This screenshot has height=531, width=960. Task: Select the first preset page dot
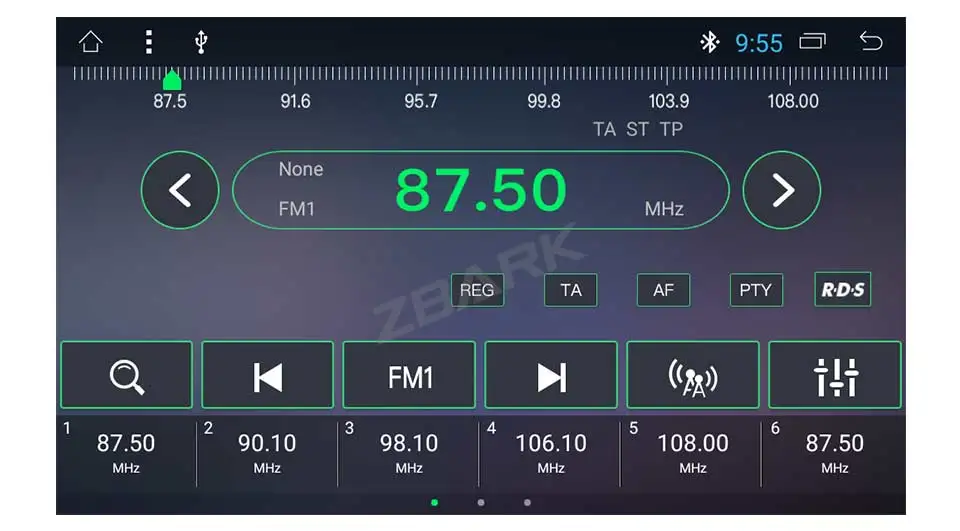pyautogui.click(x=434, y=502)
